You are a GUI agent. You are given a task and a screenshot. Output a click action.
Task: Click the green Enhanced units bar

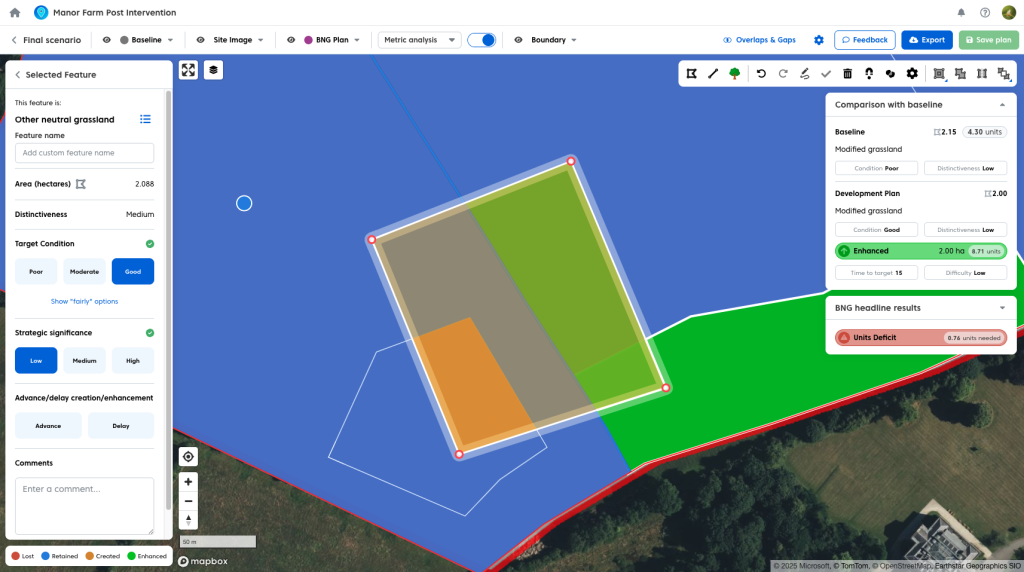(920, 251)
